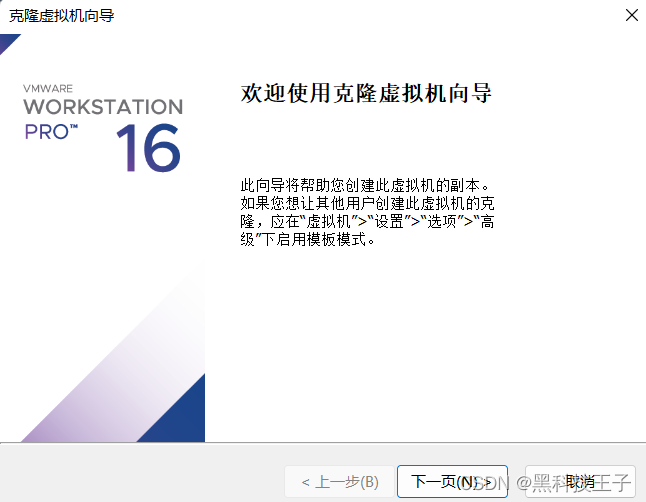Close the 克隆虚拟机向导 dialog window
Image resolution: width=646 pixels, height=502 pixels.
[632, 15]
